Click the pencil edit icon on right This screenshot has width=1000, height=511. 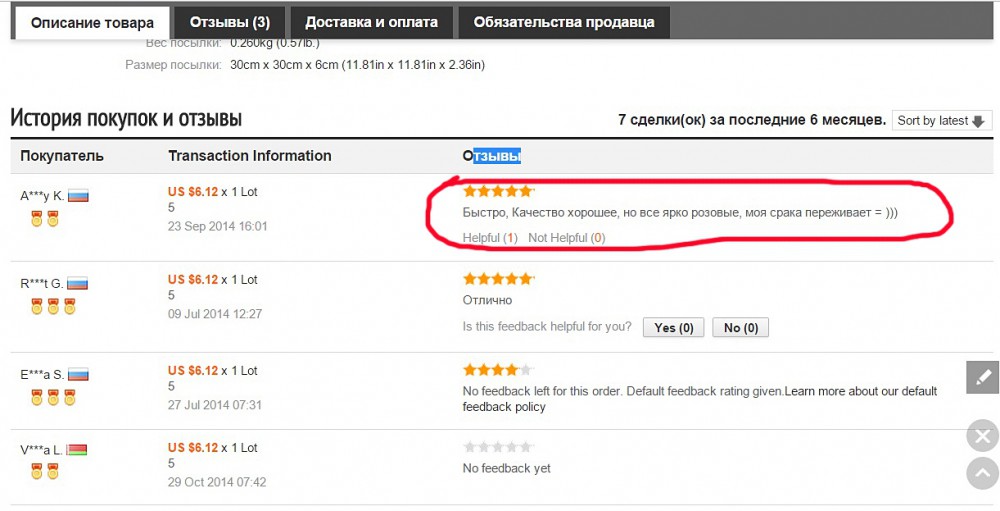tap(983, 376)
